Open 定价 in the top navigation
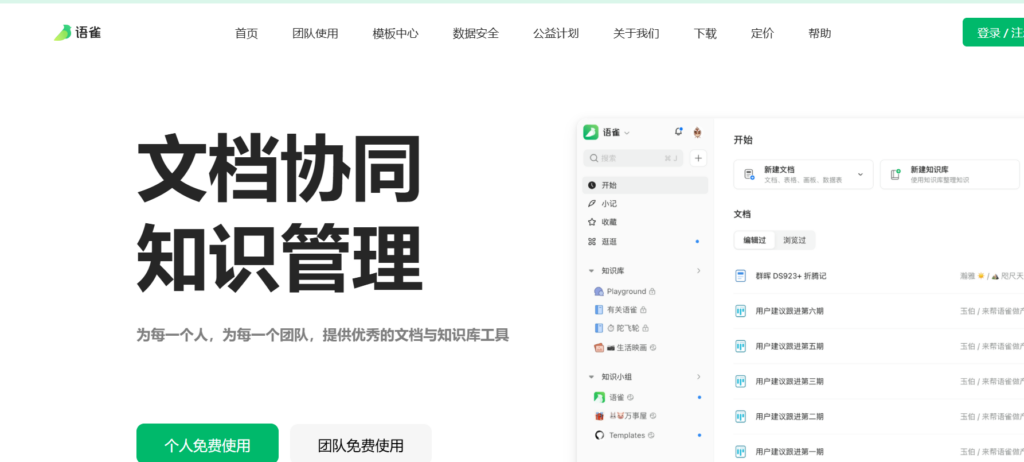1024x462 pixels. click(x=762, y=33)
